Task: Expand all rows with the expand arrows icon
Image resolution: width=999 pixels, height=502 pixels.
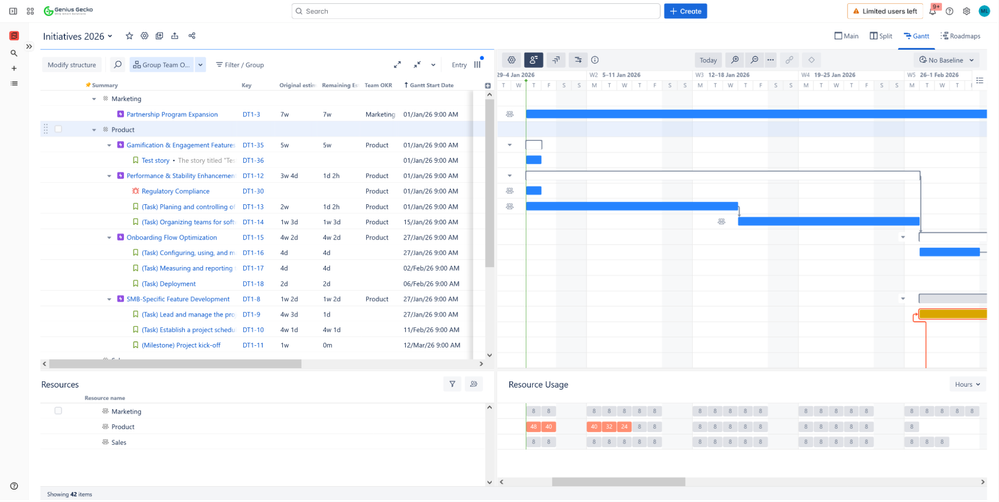Action: pyautogui.click(x=398, y=64)
